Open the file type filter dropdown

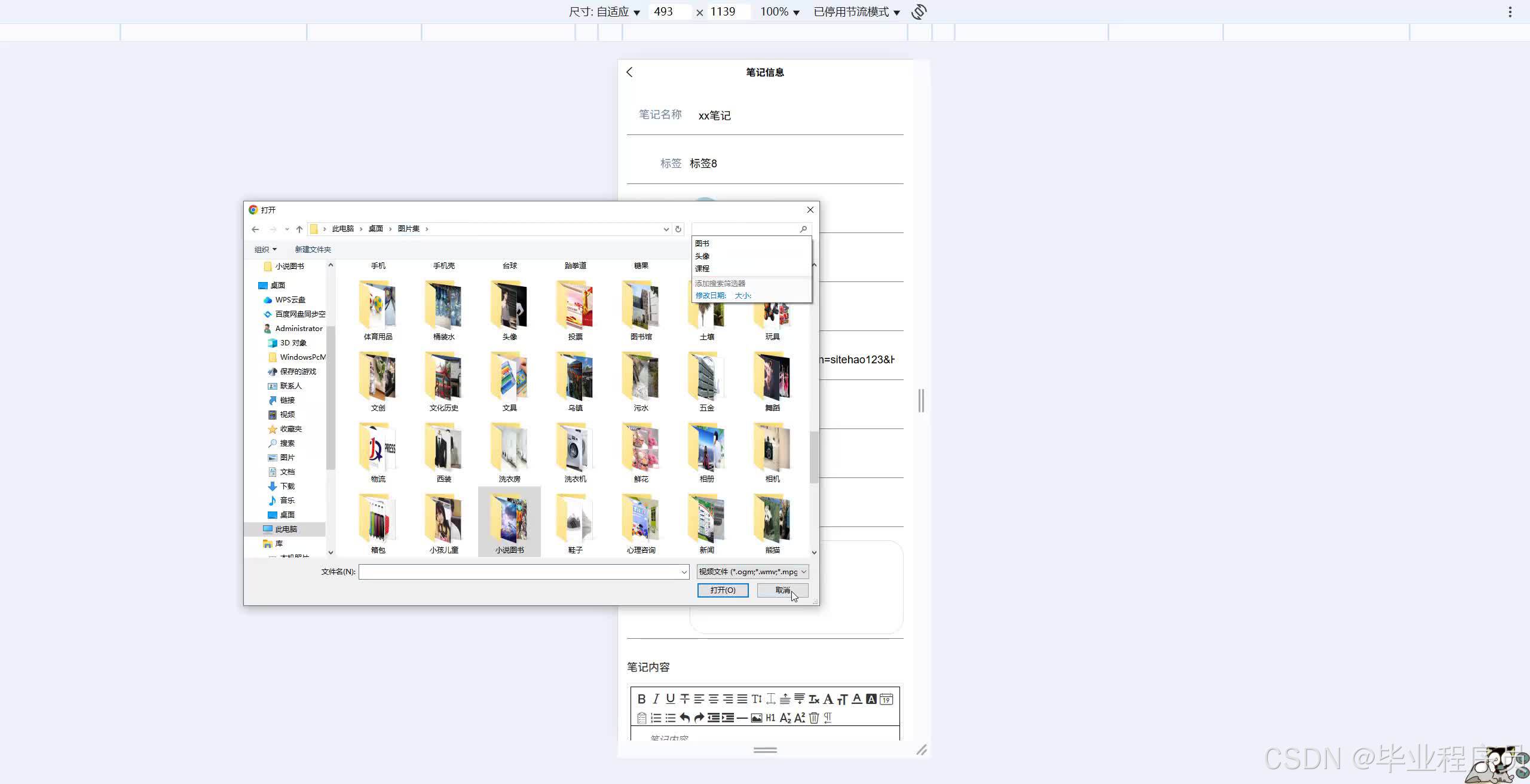coord(752,572)
